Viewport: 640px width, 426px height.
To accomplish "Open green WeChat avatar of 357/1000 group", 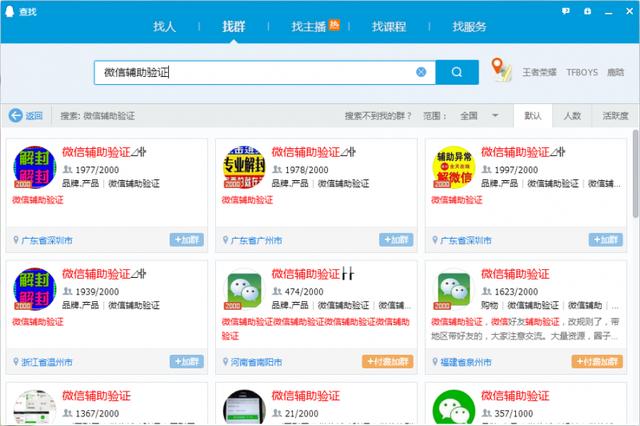I will pyautogui.click(x=454, y=407).
